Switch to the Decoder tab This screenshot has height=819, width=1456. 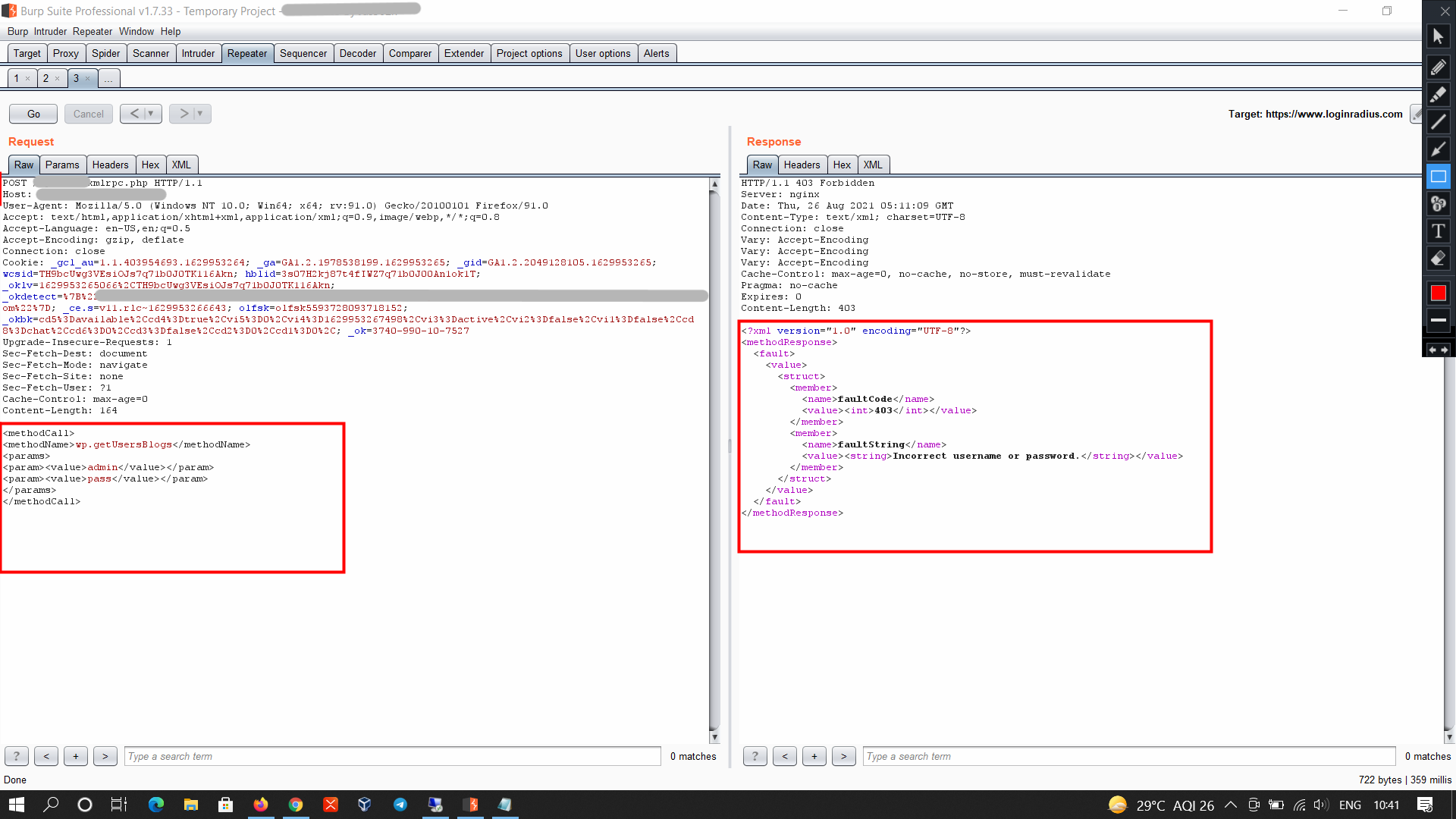(x=358, y=53)
